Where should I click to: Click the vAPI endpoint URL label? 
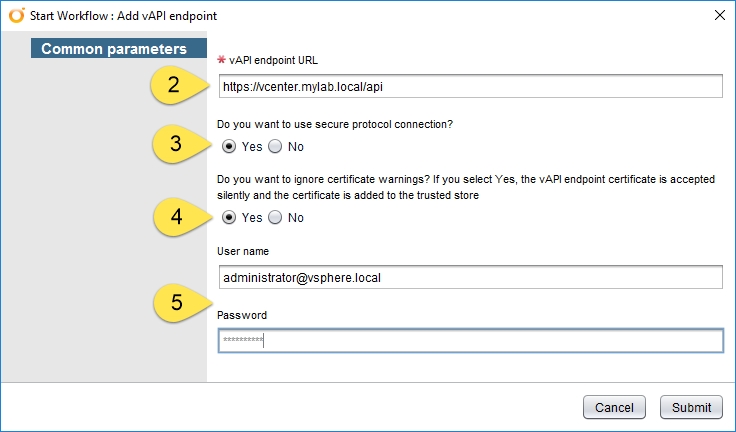(273, 60)
